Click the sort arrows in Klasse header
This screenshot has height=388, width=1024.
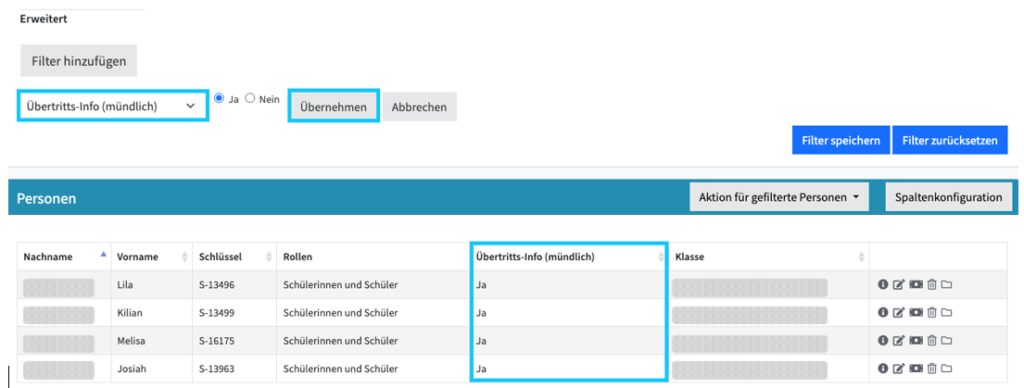click(x=861, y=257)
